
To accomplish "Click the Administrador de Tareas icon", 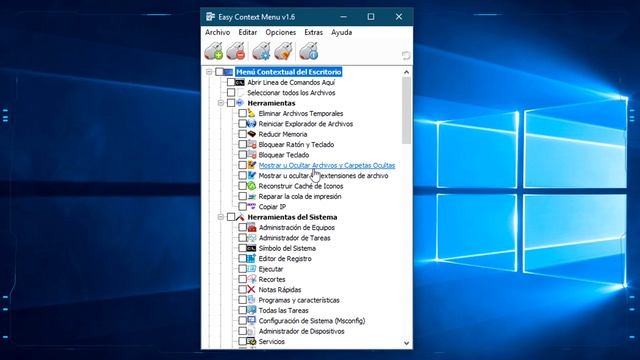I will pyautogui.click(x=252, y=238).
